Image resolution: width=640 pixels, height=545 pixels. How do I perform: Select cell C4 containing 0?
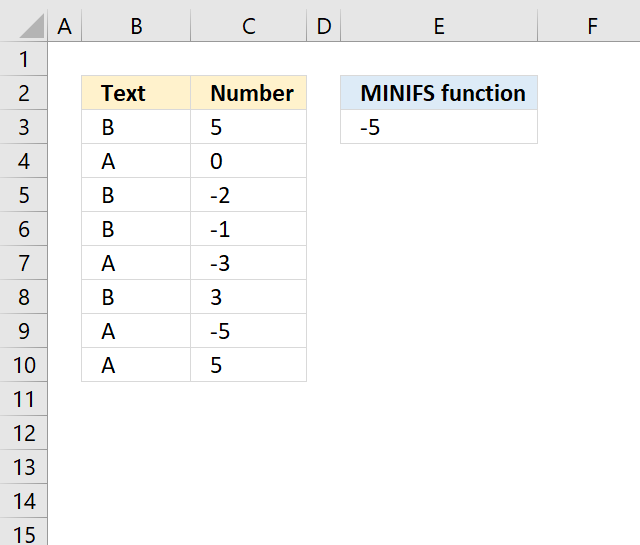pos(249,161)
